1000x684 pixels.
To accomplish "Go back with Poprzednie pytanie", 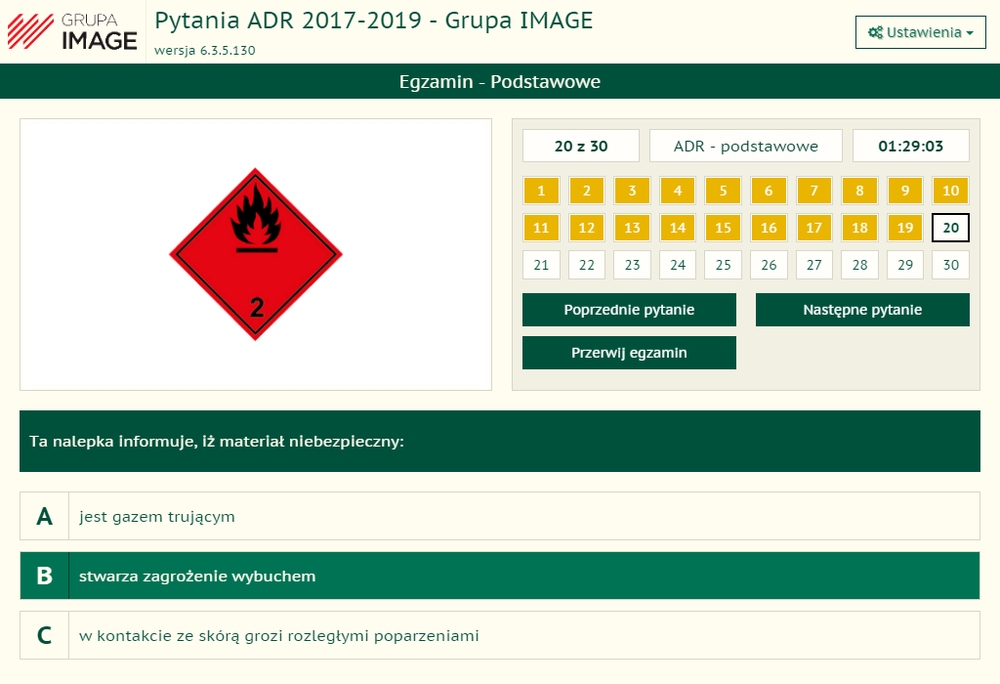I will tap(629, 310).
